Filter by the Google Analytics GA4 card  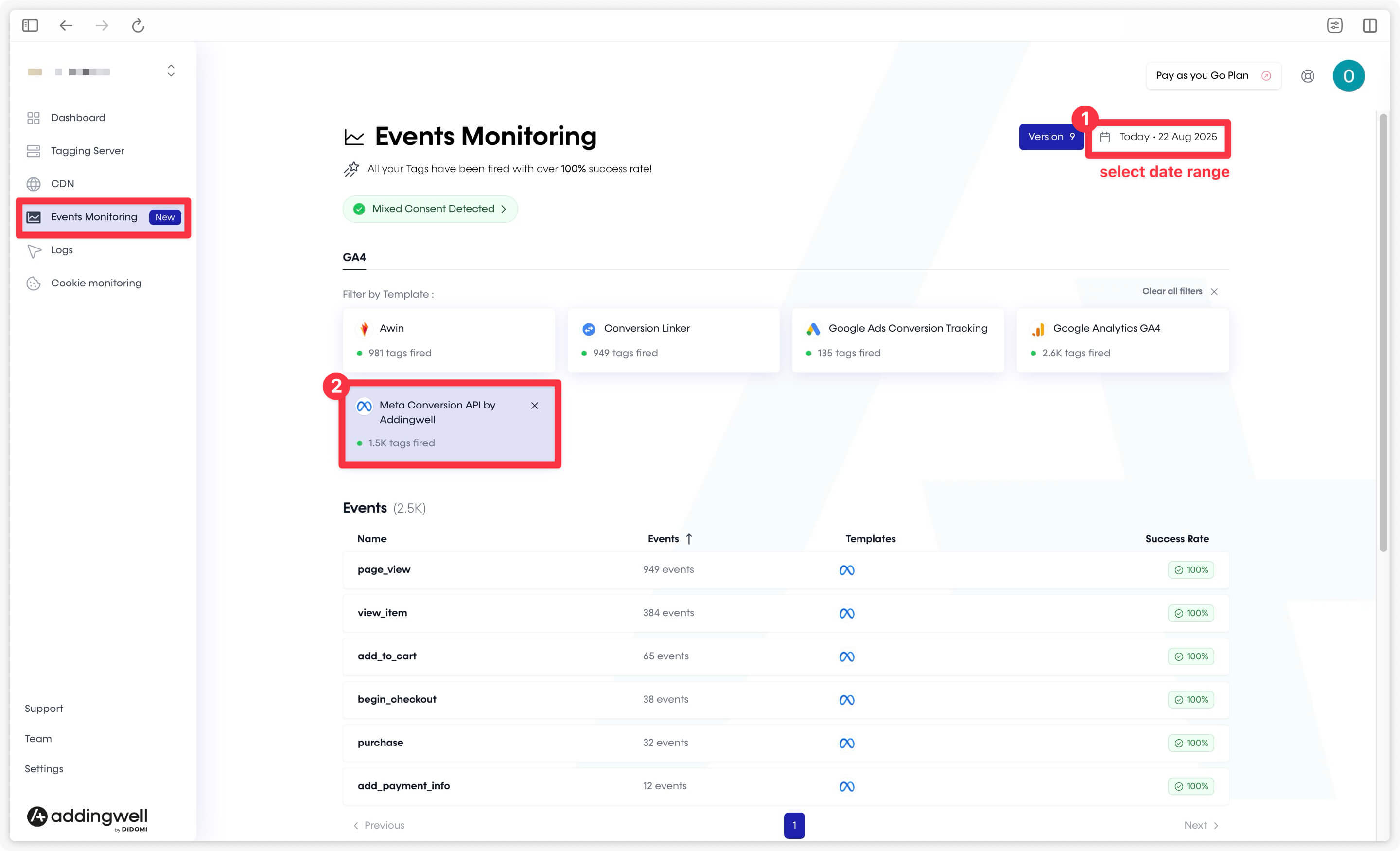(x=1122, y=340)
